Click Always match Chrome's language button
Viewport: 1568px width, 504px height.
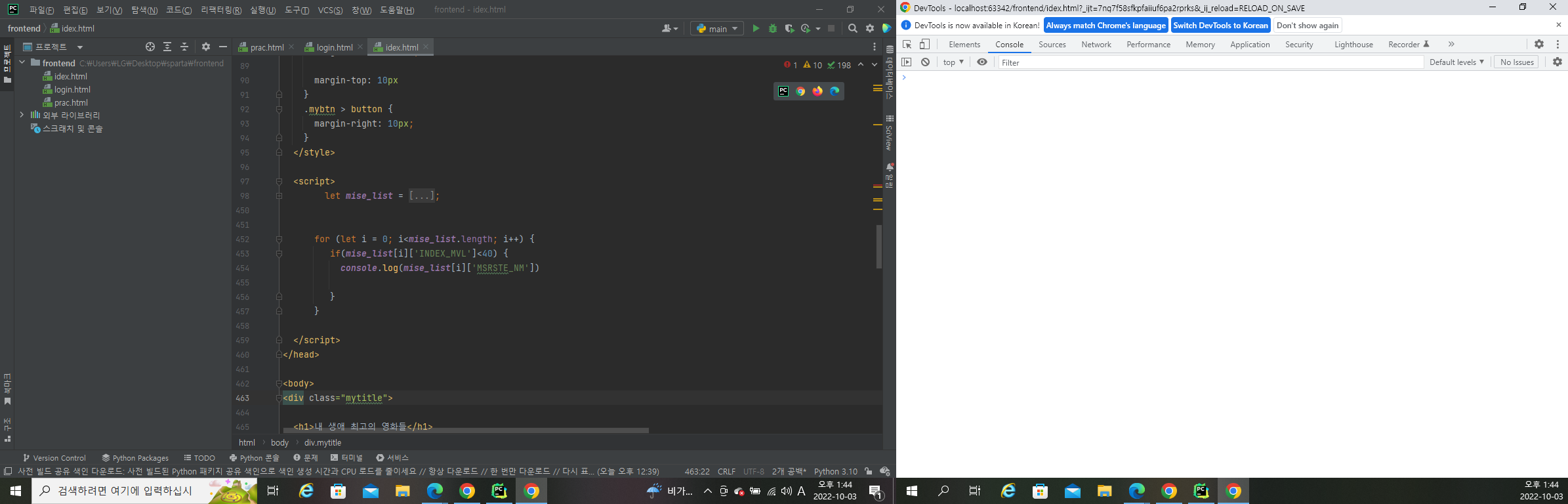1105,25
